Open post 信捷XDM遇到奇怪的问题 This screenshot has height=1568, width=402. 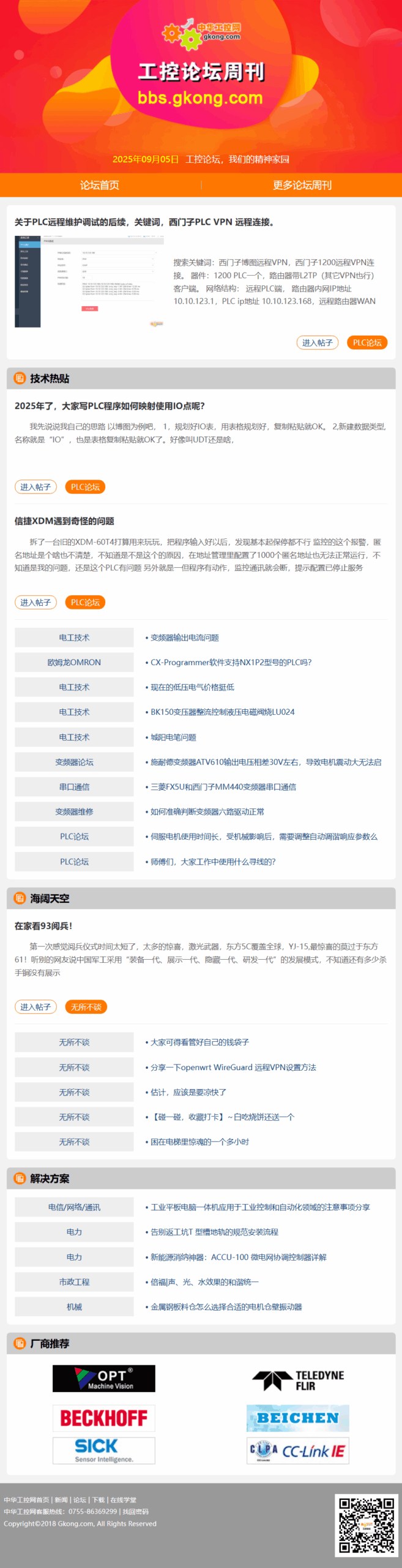pyautogui.click(x=64, y=521)
